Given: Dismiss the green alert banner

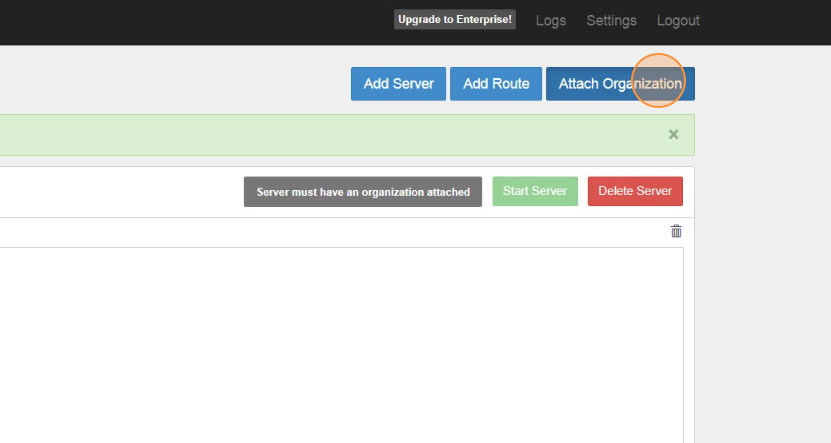Looking at the screenshot, I should click(673, 135).
